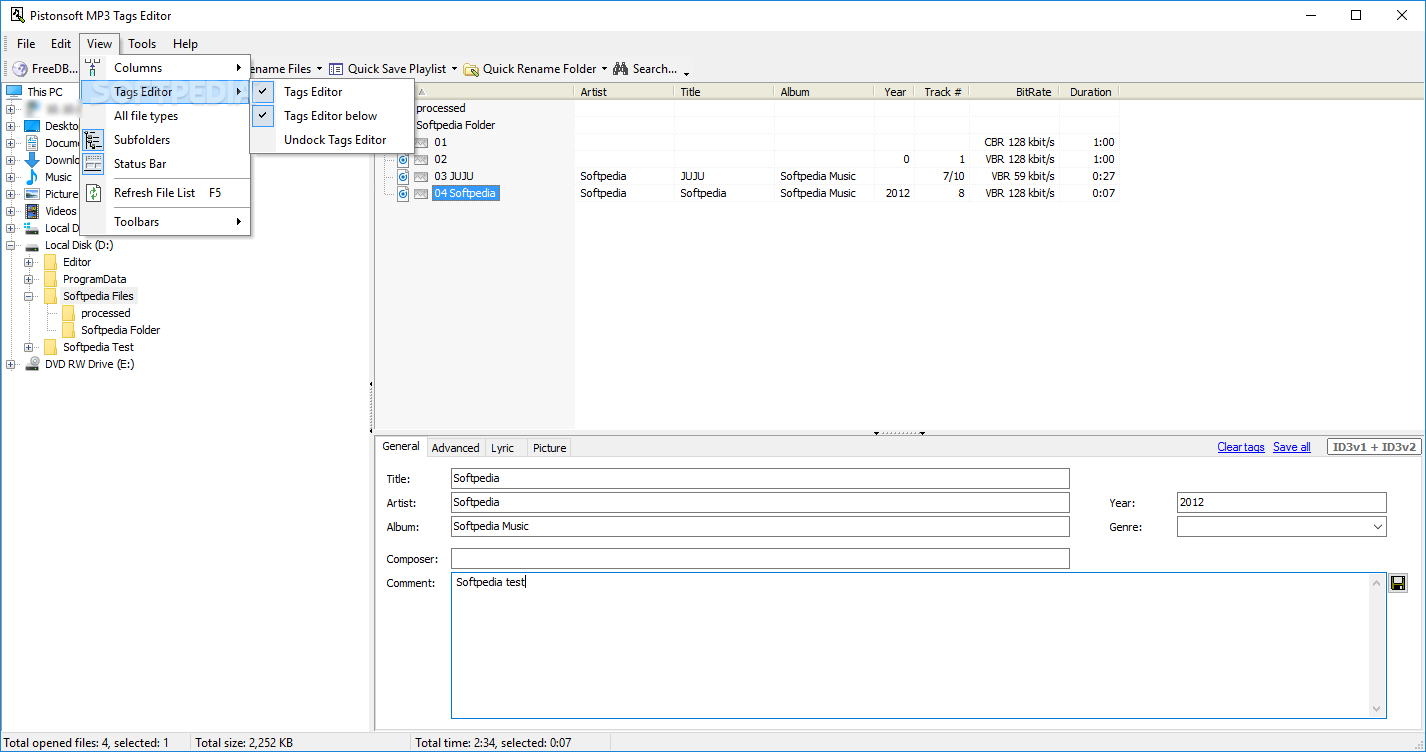Click the floppy disk save icon beside Comment
1426x752 pixels.
tap(1398, 583)
